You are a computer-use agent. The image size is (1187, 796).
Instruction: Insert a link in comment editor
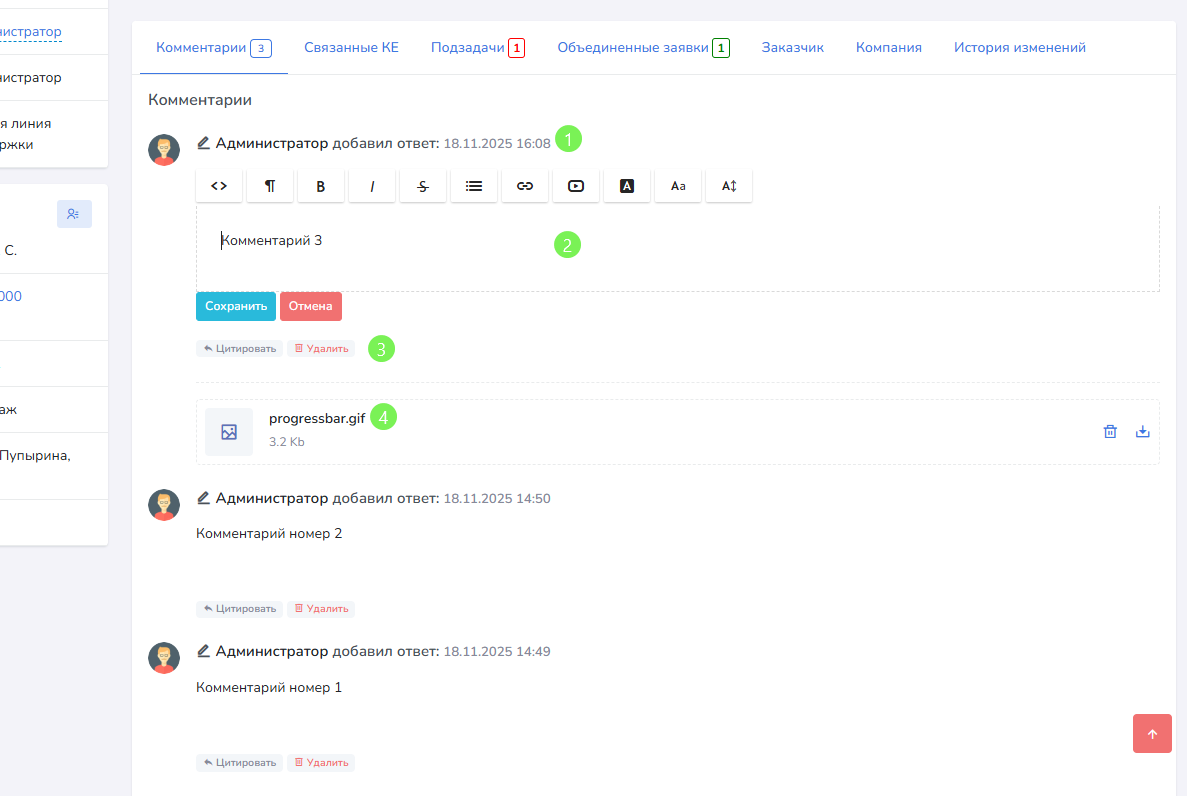pyautogui.click(x=525, y=186)
